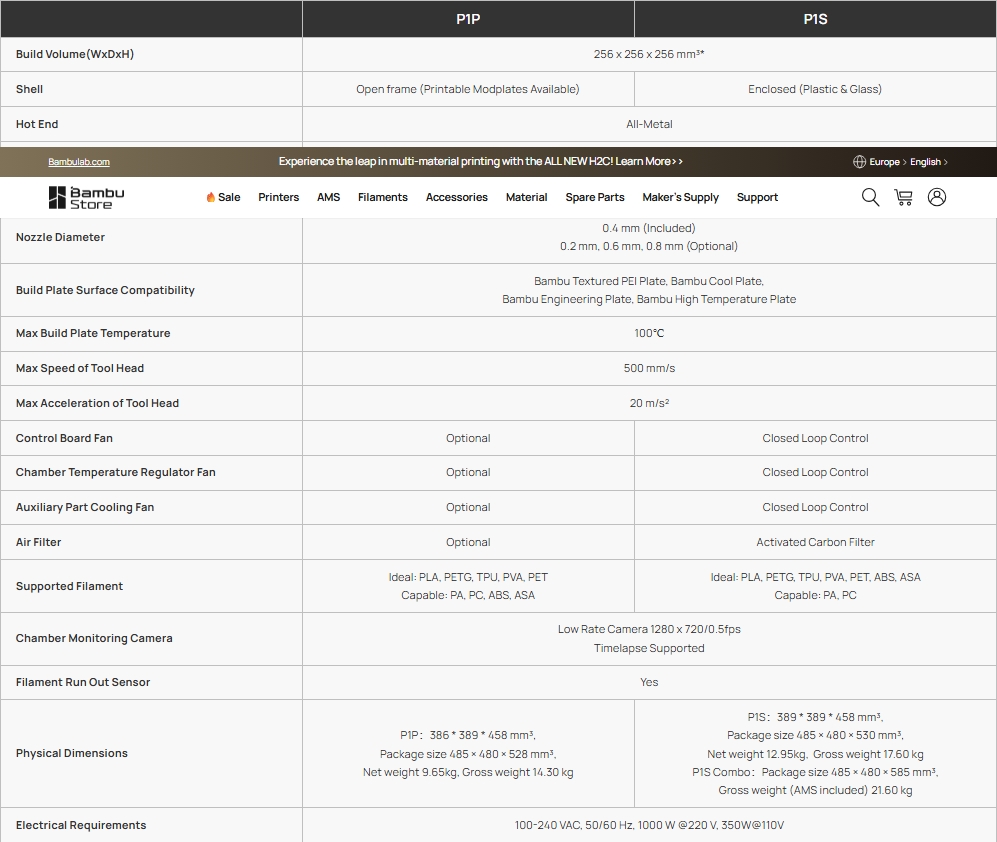Follow the Bambulab.com link

pyautogui.click(x=79, y=162)
